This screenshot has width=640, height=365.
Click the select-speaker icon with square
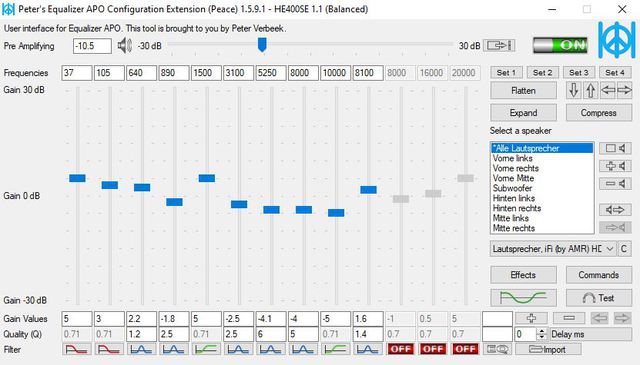pos(615,148)
